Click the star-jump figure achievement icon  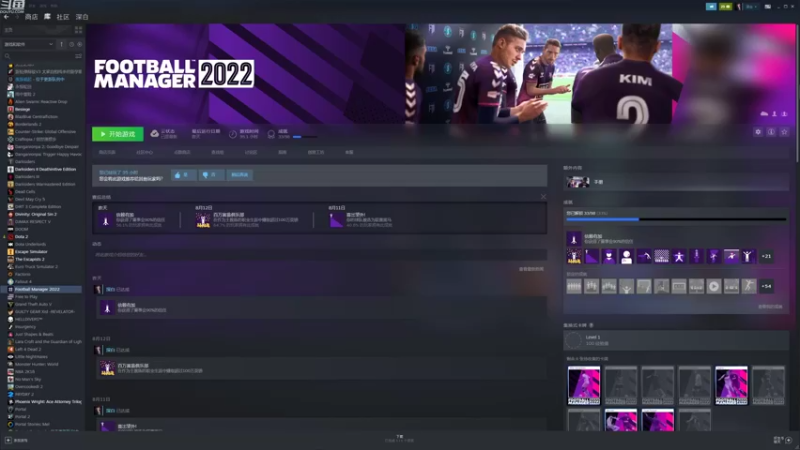[x=679, y=256]
